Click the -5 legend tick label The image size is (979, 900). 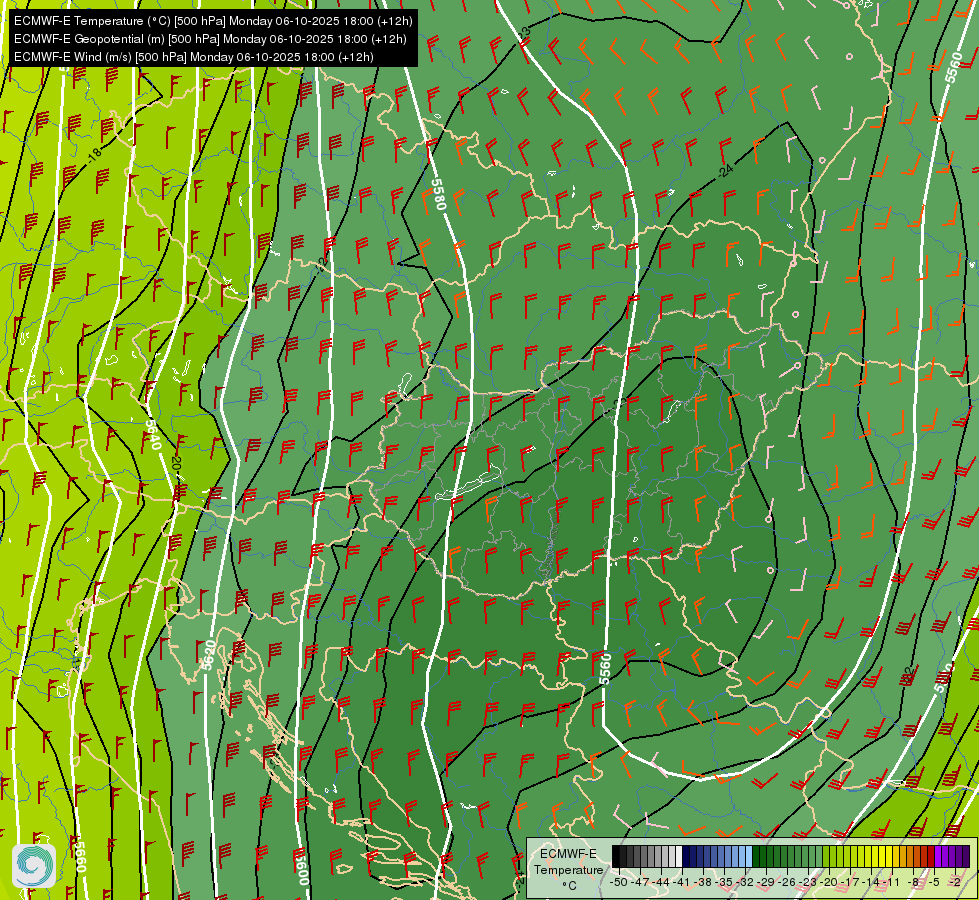pos(934,882)
